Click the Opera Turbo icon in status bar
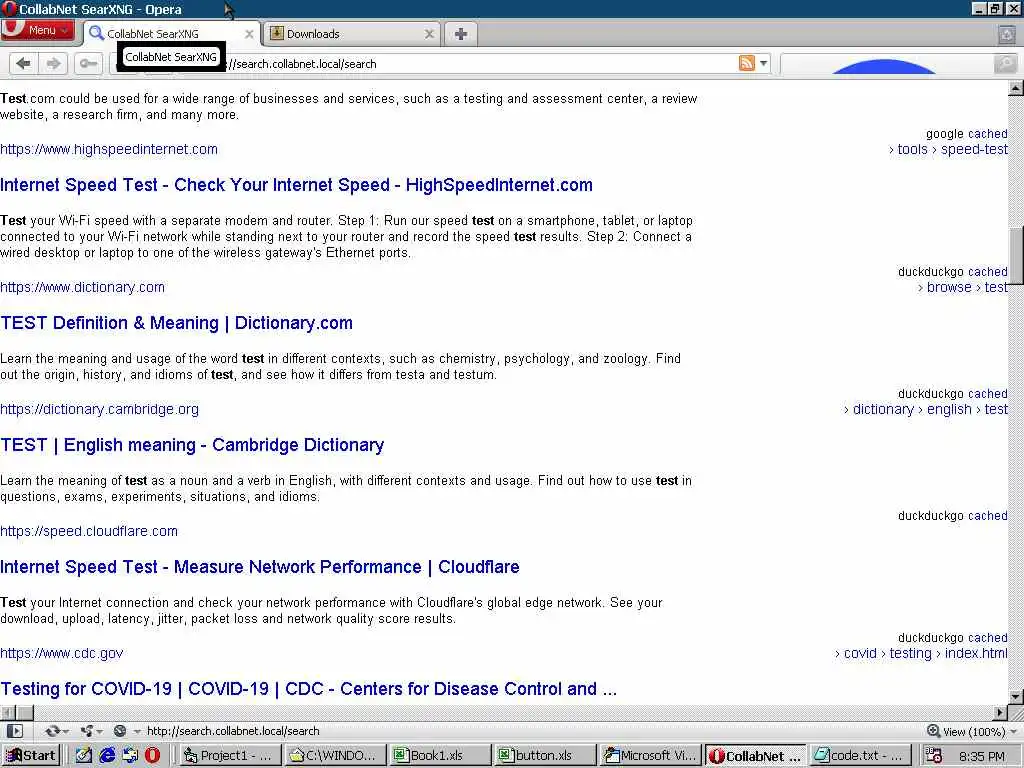The image size is (1024, 768). [x=120, y=731]
